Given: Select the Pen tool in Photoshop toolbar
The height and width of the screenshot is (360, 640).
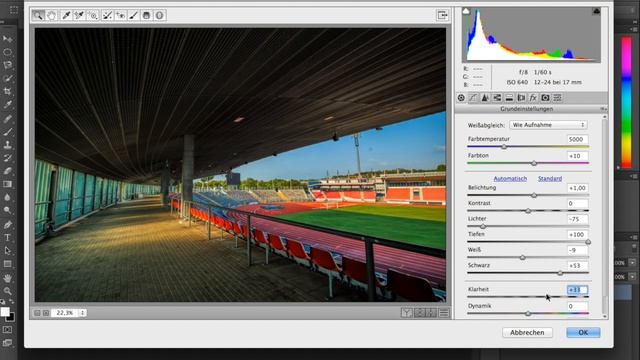Looking at the screenshot, I should tap(7, 224).
